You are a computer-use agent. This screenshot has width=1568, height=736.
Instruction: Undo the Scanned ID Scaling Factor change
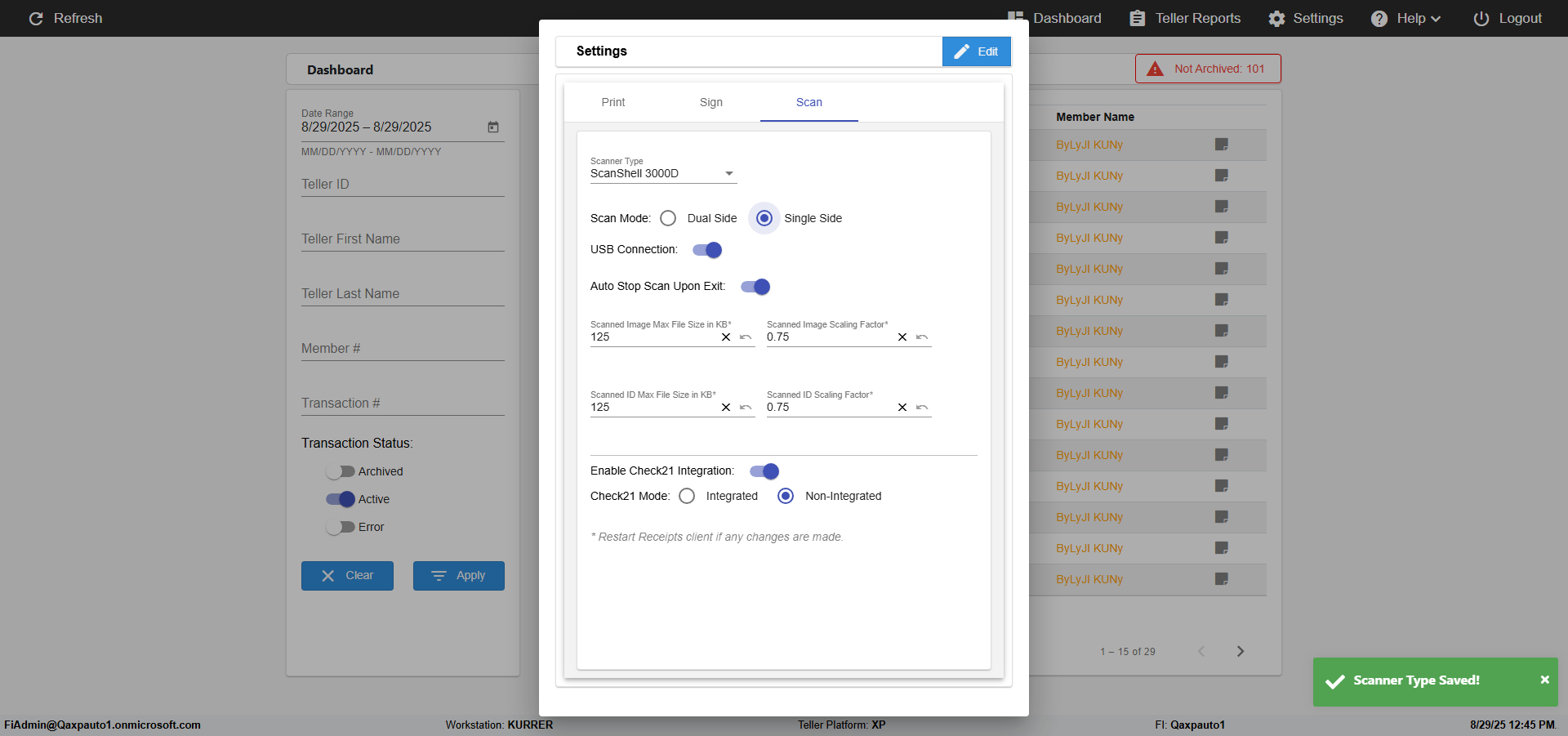pyautogui.click(x=922, y=408)
